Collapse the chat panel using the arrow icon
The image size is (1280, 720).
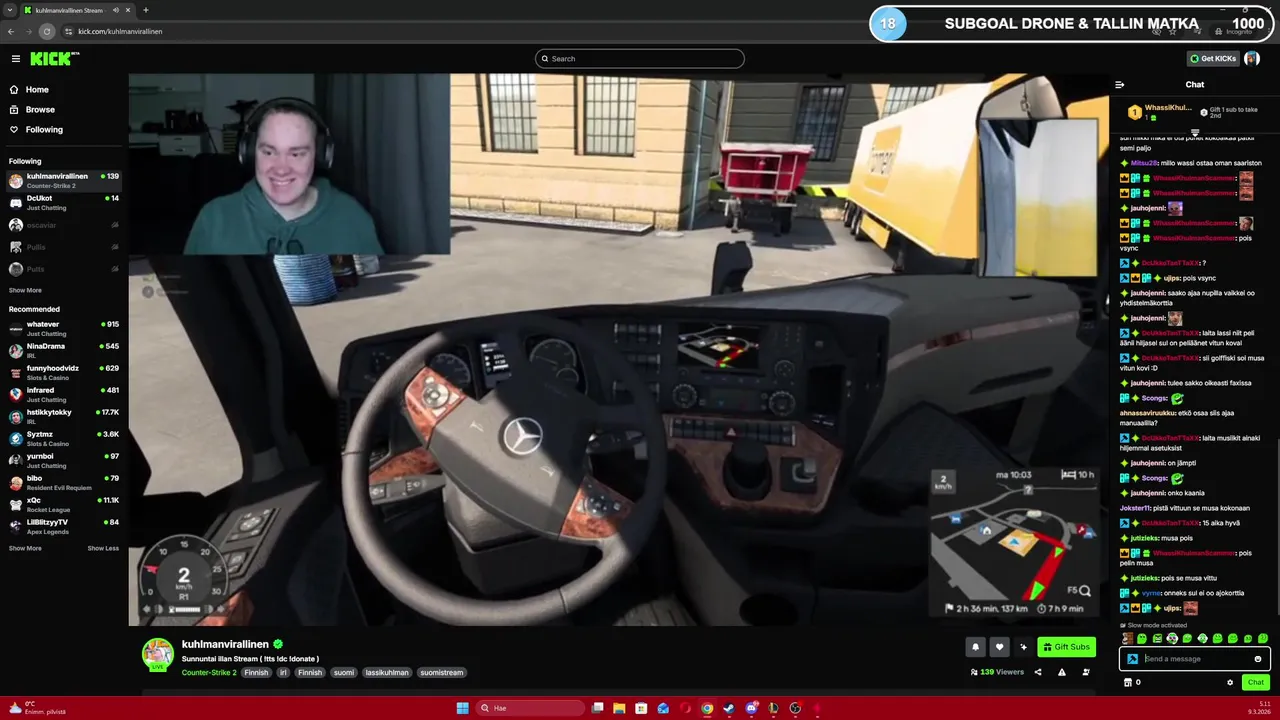pos(1120,85)
